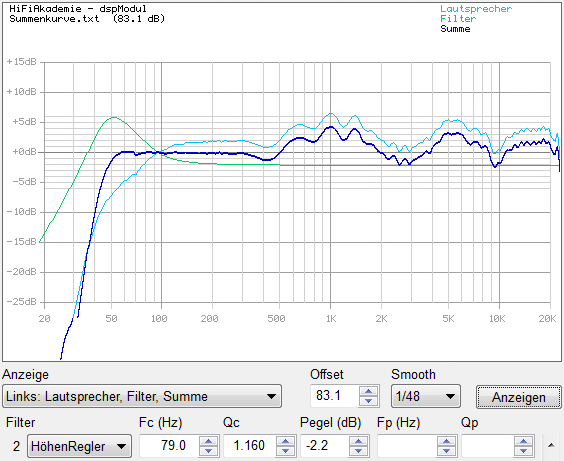Click the Qc field showing 1.160
Screen dimensions: 564x461
[x=250, y=446]
